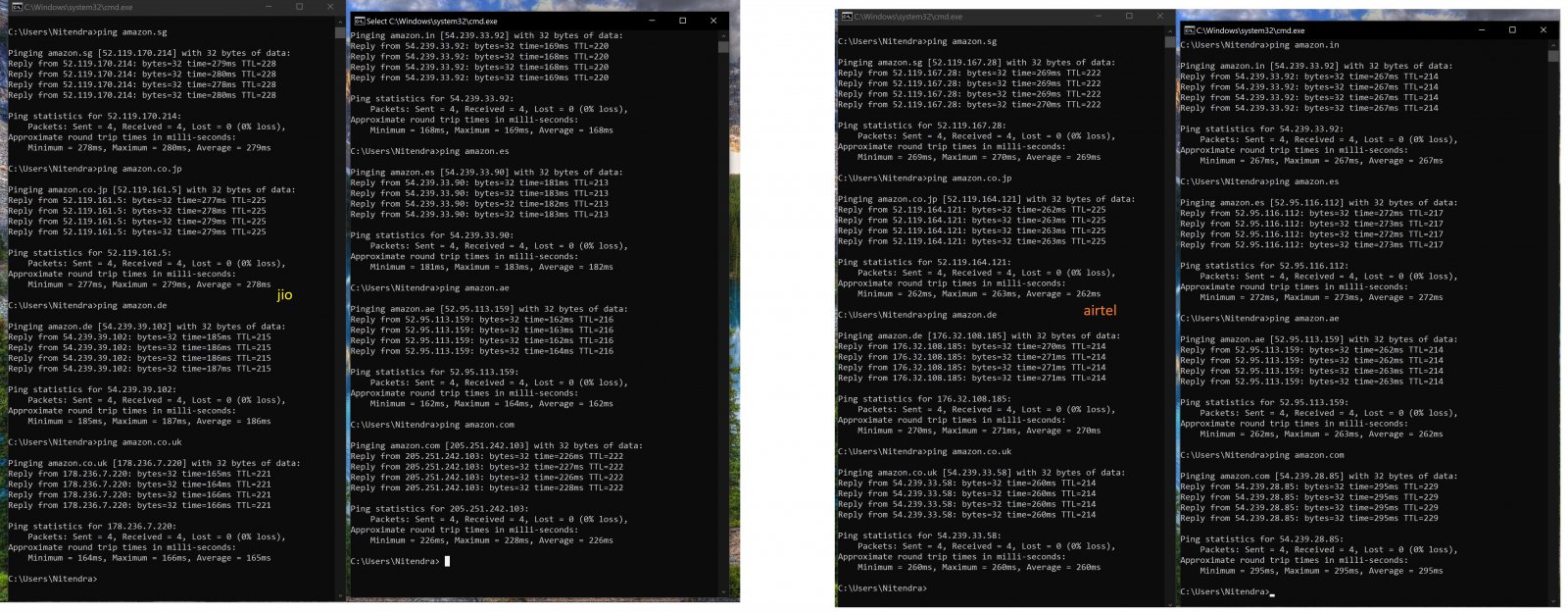Click the line with "Average = 270ms"
Screen dimensions: 1568x612
(979, 431)
